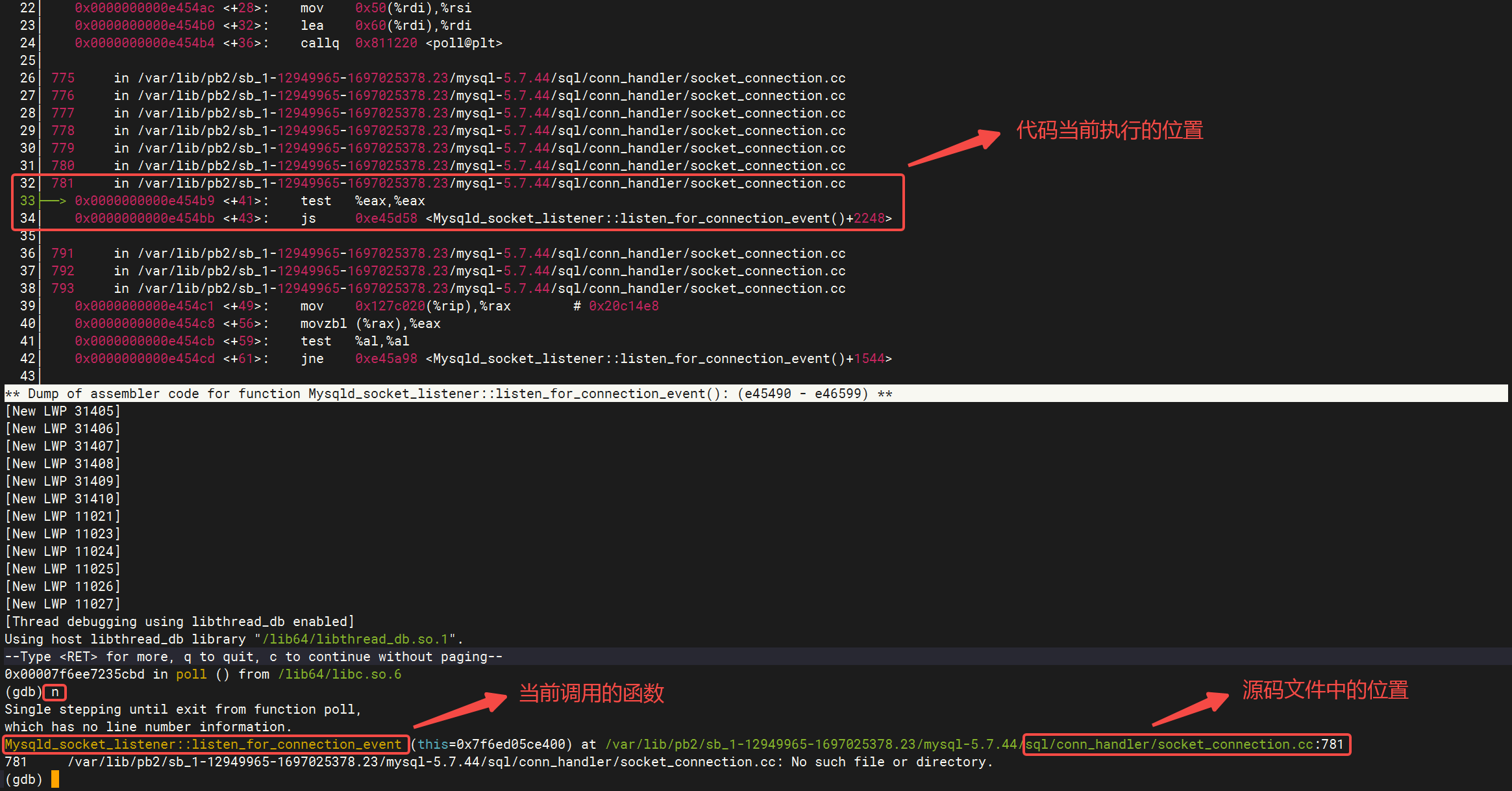Click the red arrow pointing to 代码当前执行的位置
The width and height of the screenshot is (1512, 791).
pyautogui.click(x=954, y=148)
